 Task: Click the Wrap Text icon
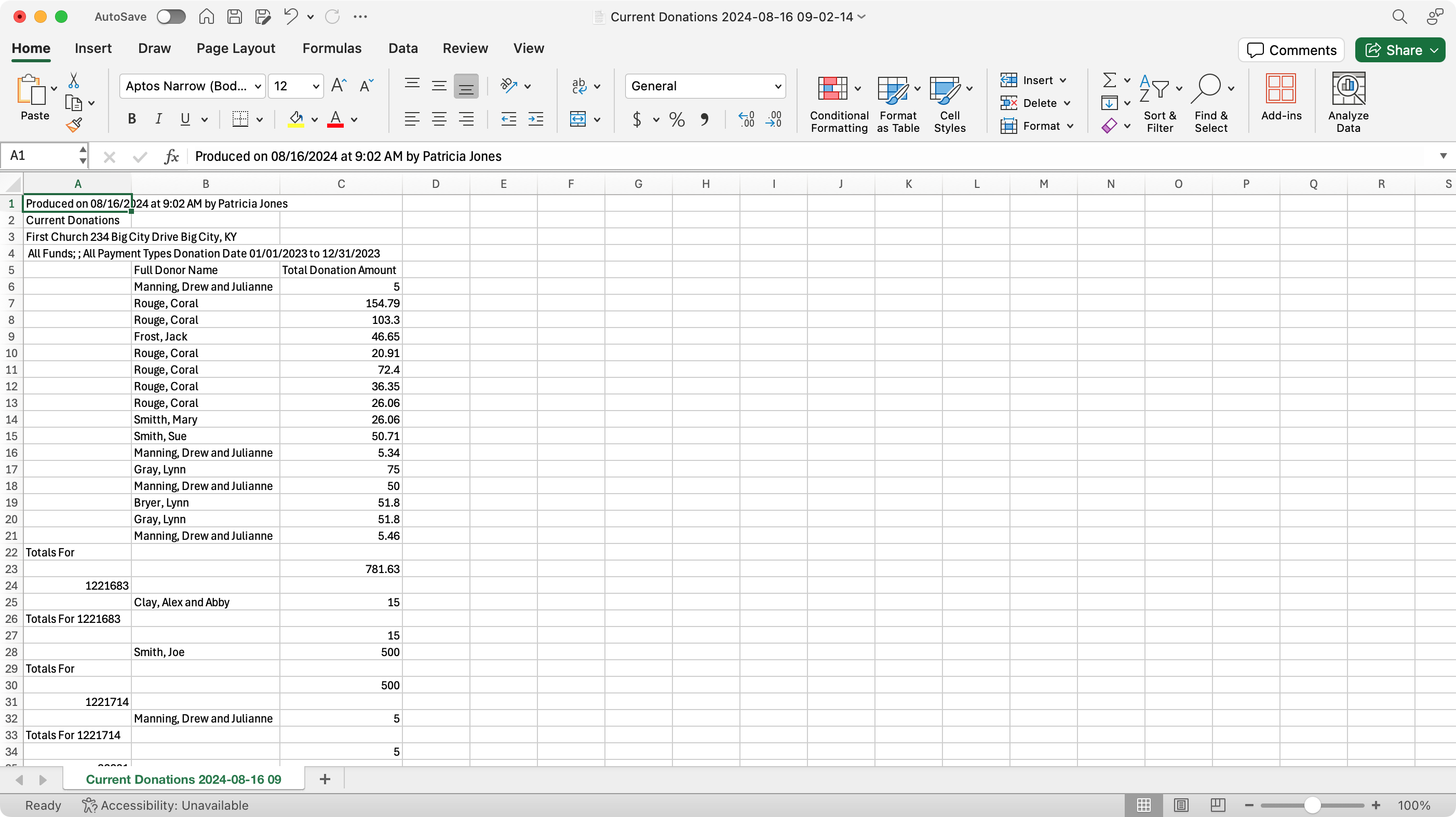click(x=579, y=86)
